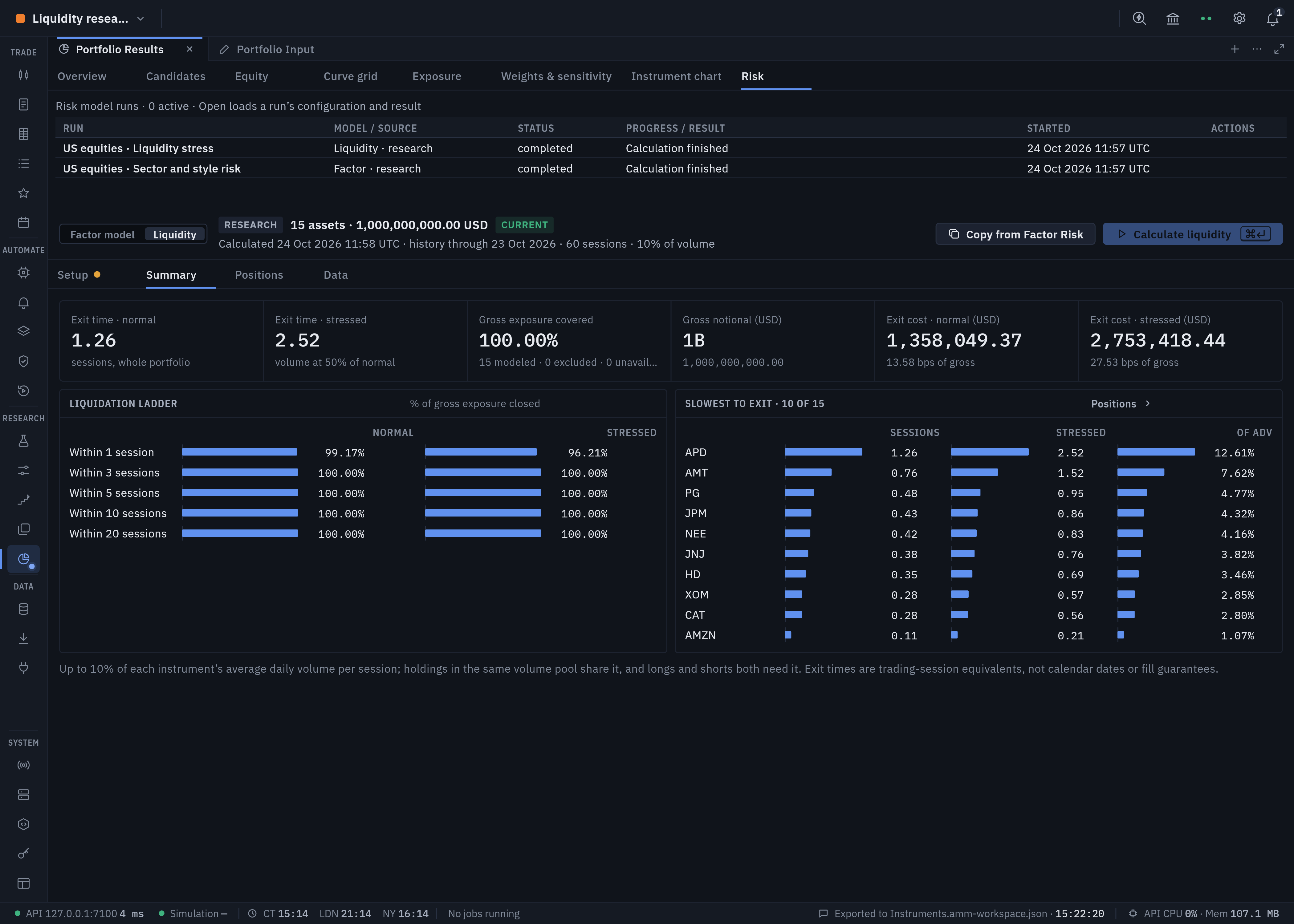Screen dimensions: 1294x924
Task: Add a new tab with plus icon
Action: (1235, 50)
